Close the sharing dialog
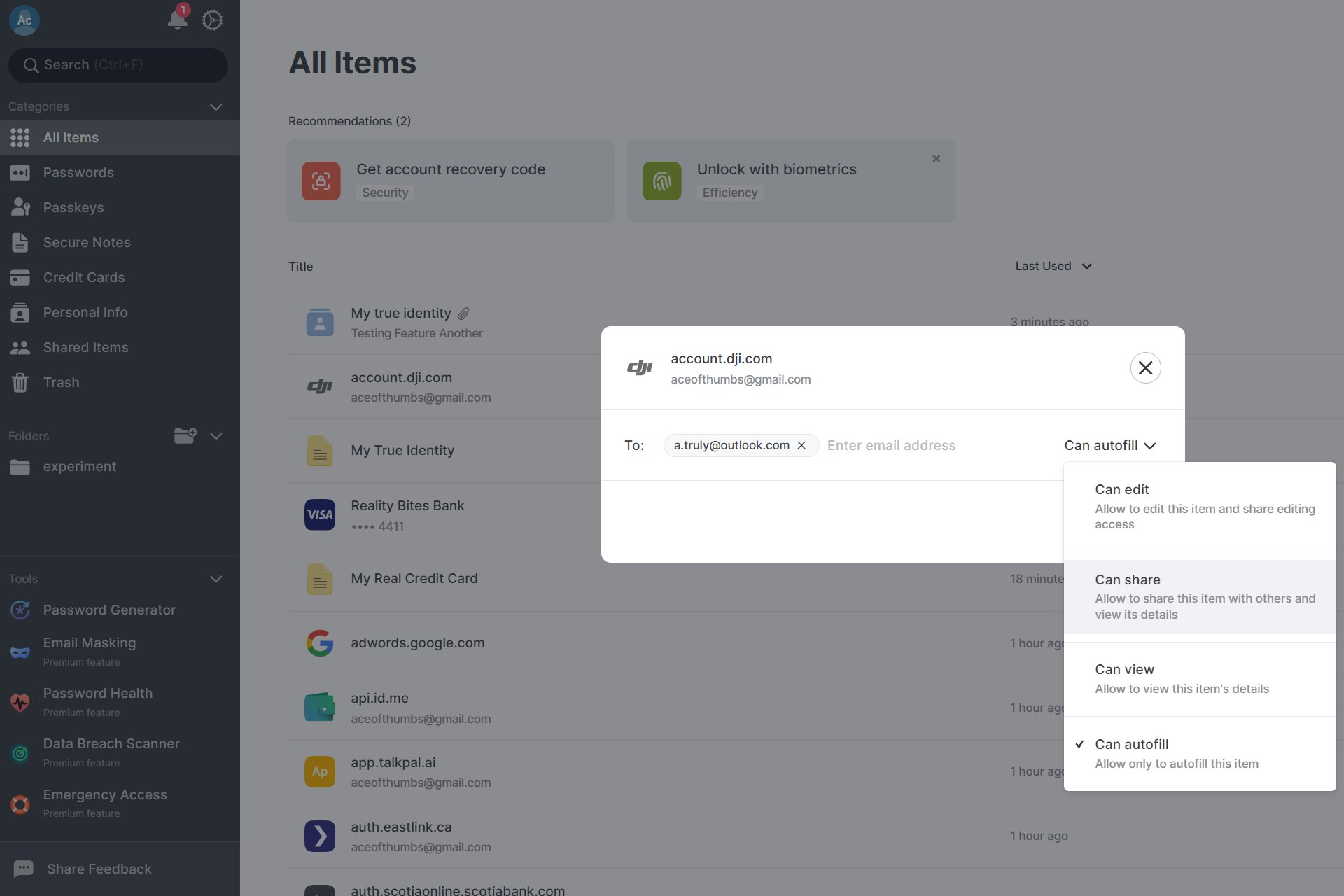Image resolution: width=1344 pixels, height=896 pixels. pos(1146,367)
